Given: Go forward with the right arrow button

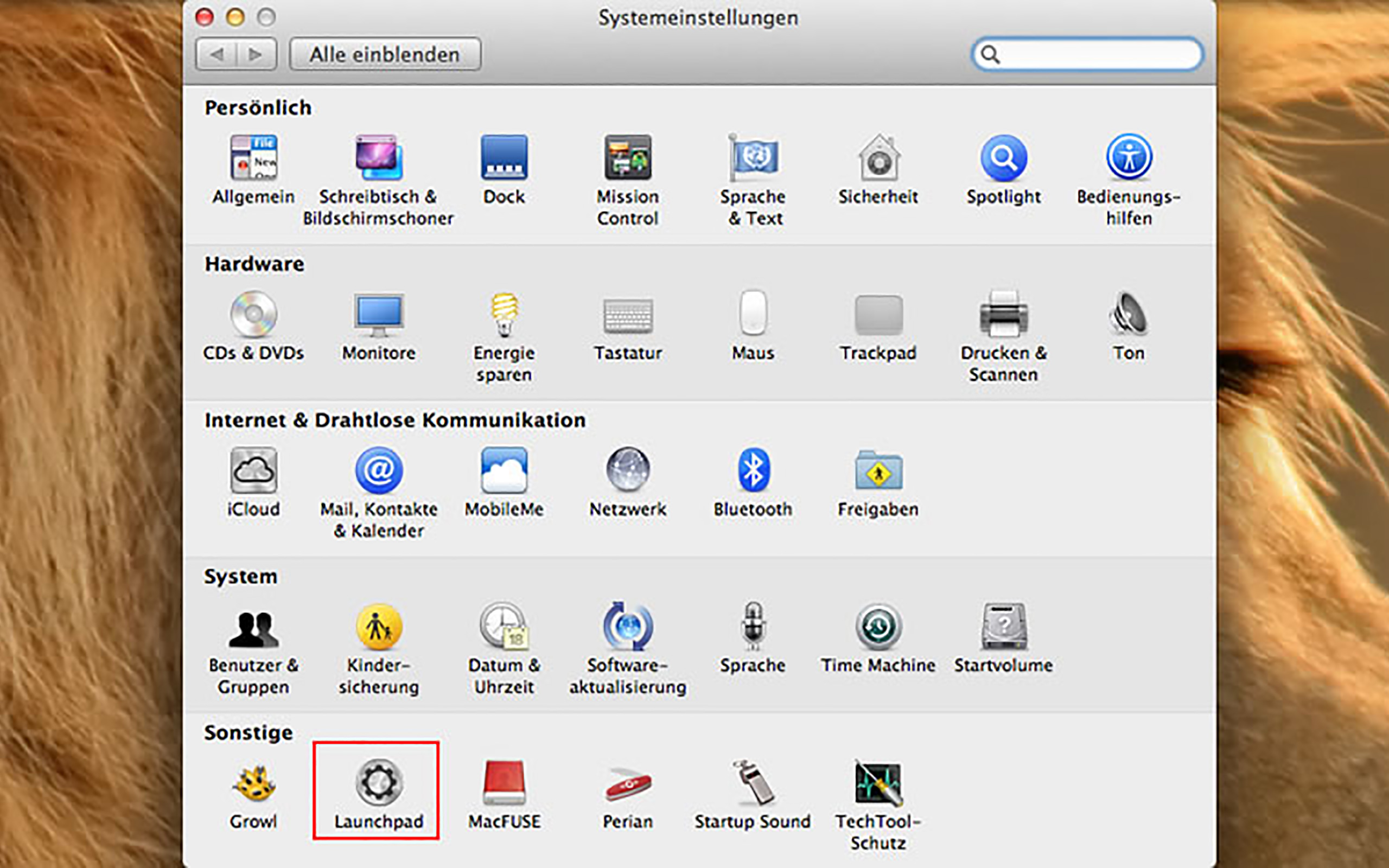Looking at the screenshot, I should coord(257,55).
